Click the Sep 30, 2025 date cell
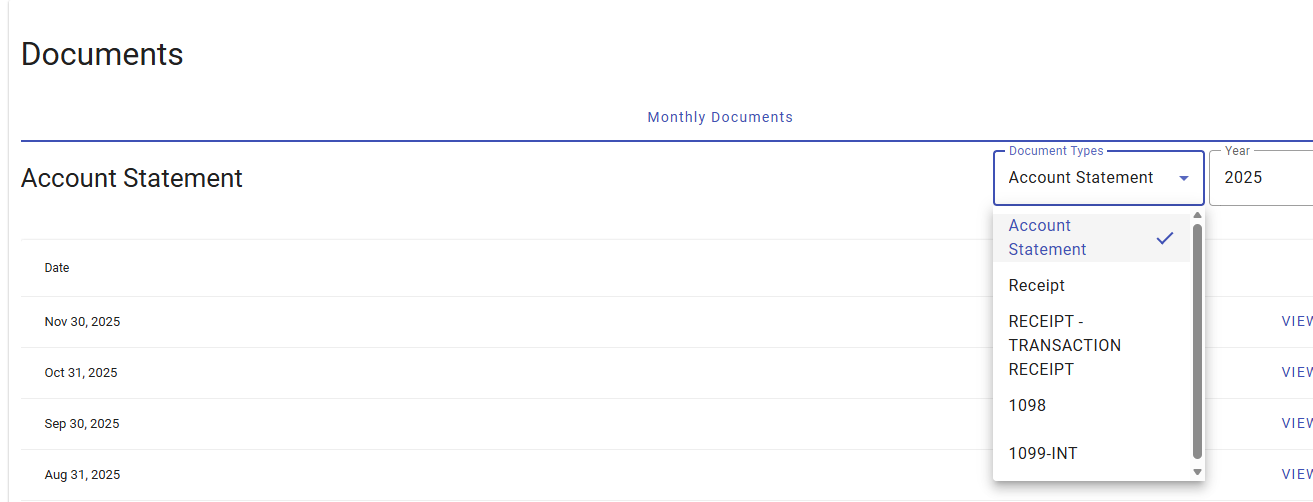The height and width of the screenshot is (502, 1313). pyautogui.click(x=82, y=424)
